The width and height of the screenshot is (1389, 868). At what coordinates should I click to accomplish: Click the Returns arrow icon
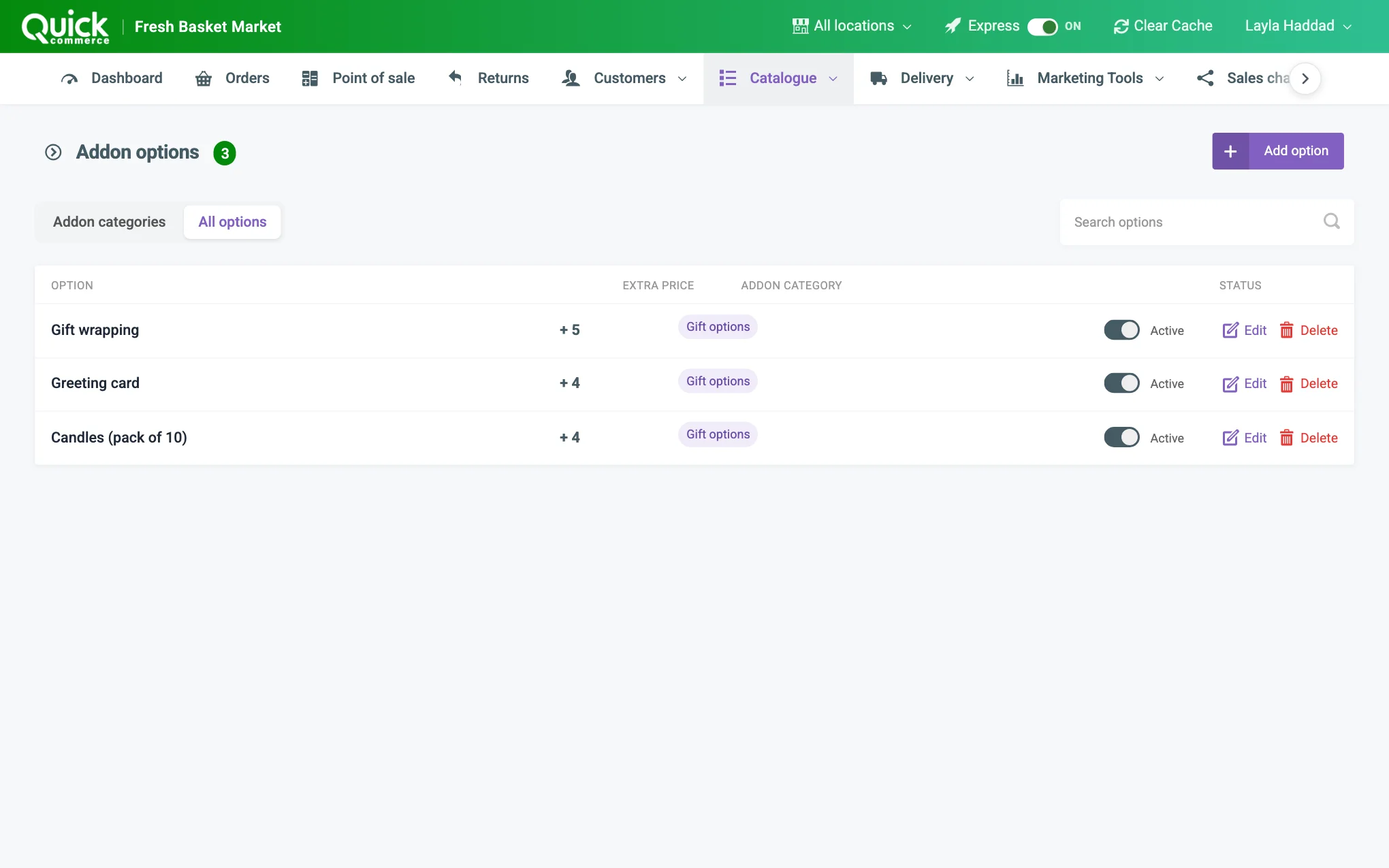tap(455, 78)
